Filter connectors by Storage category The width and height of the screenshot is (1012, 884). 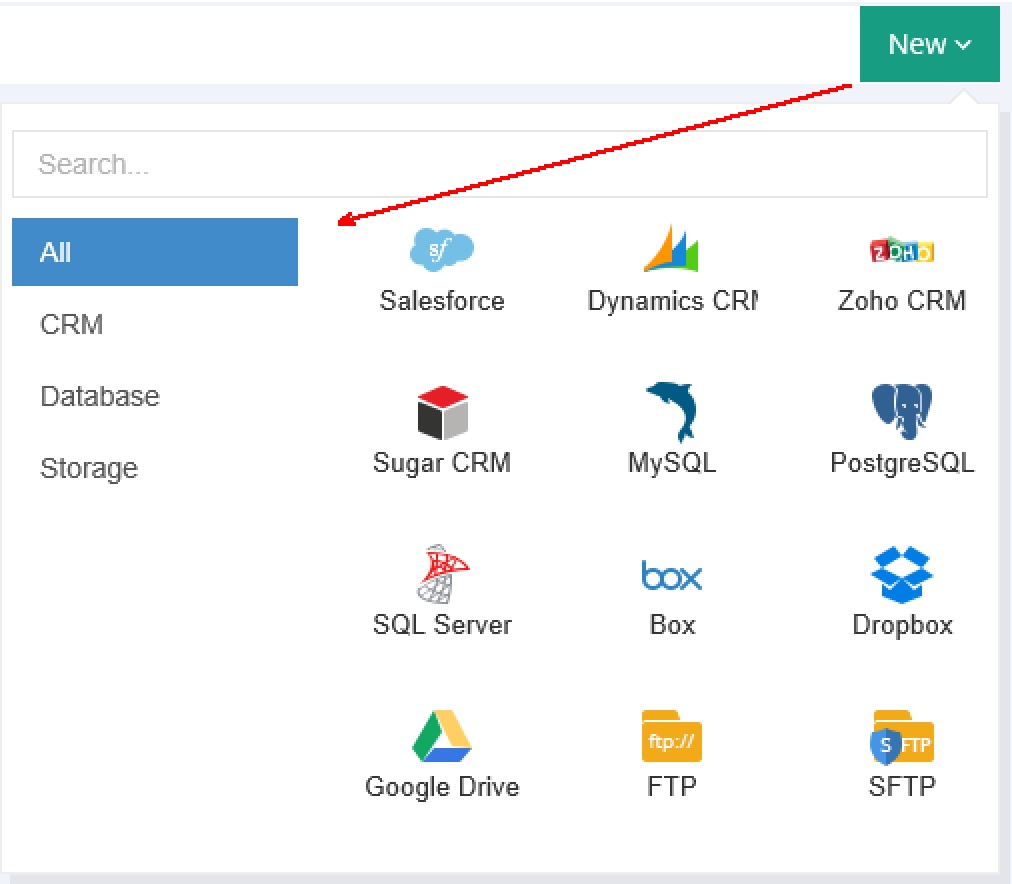(155, 468)
